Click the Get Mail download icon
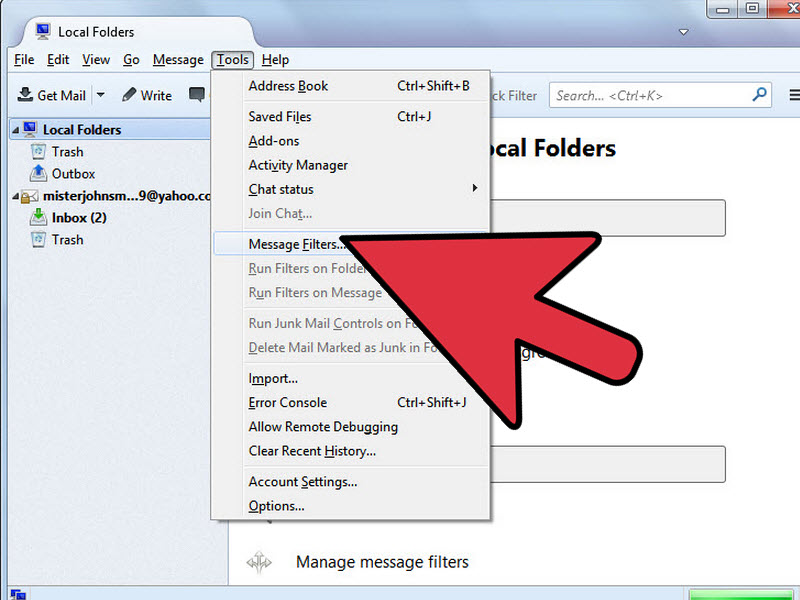Viewport: 800px width, 600px height. tap(25, 94)
